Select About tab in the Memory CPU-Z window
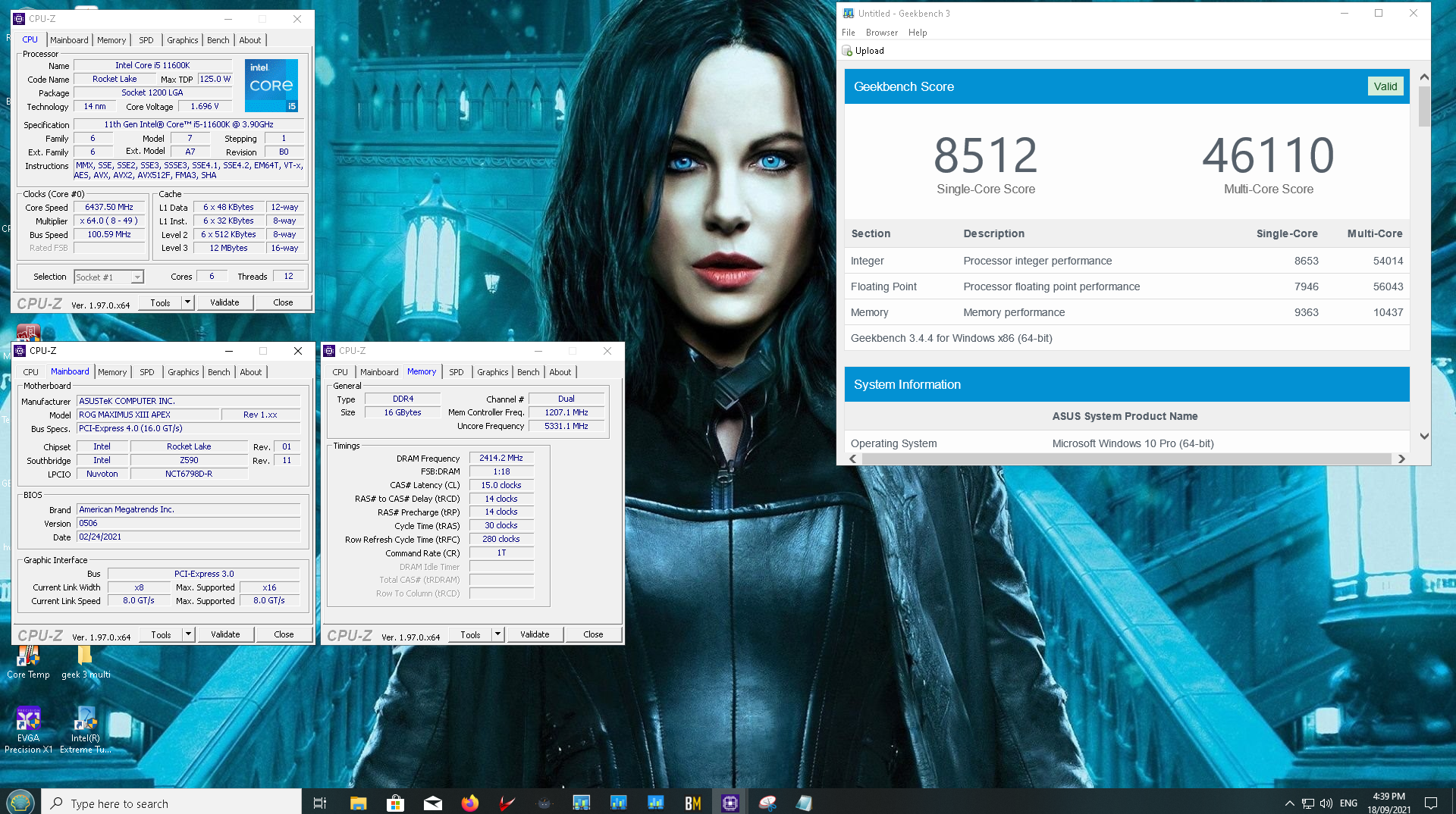1456x814 pixels. click(560, 372)
